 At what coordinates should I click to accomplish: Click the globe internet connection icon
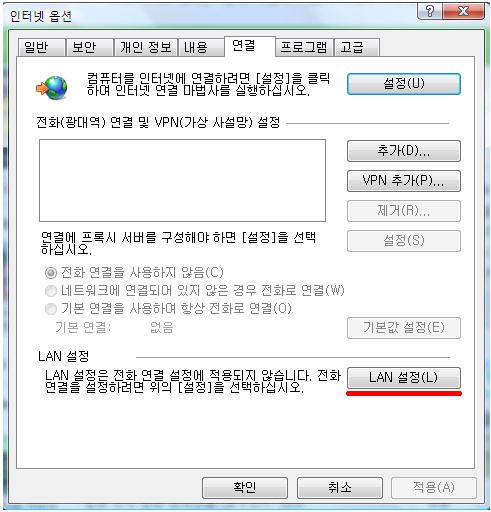[x=52, y=88]
